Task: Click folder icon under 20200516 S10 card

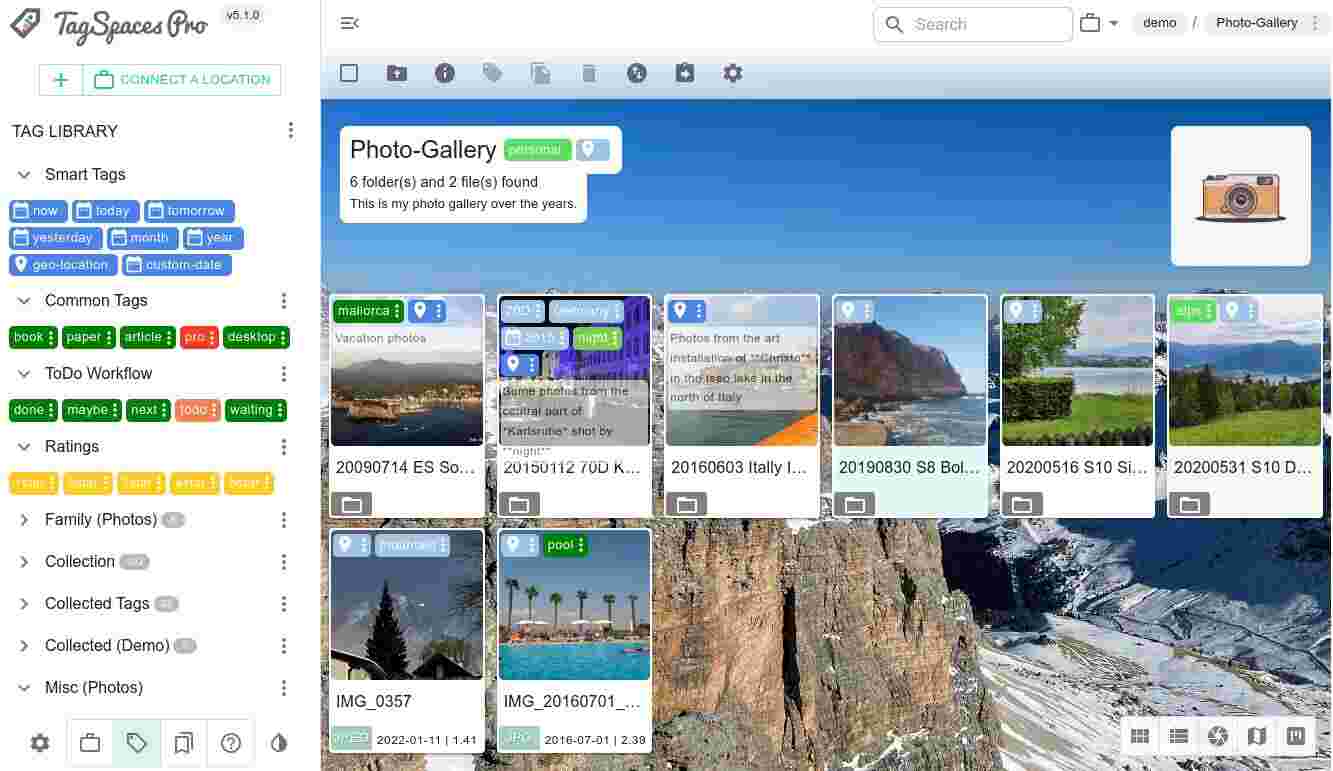Action: click(x=1022, y=505)
